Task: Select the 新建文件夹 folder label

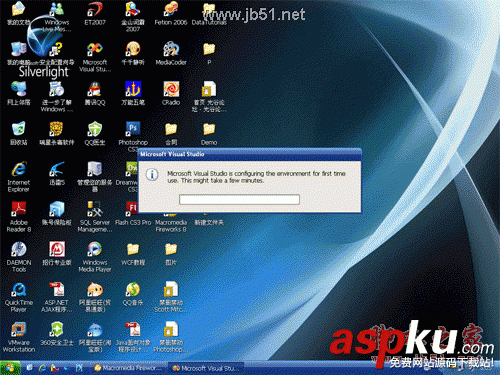Action: tap(209, 222)
